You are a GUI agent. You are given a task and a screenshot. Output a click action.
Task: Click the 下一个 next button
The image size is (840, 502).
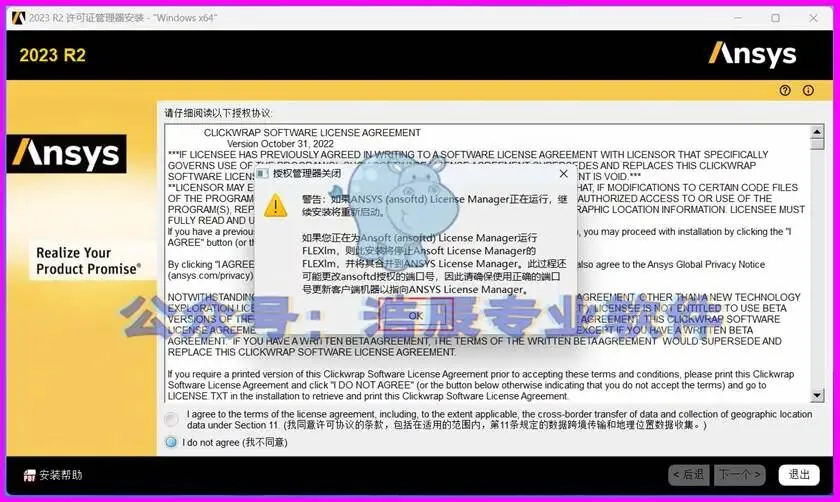pos(739,475)
